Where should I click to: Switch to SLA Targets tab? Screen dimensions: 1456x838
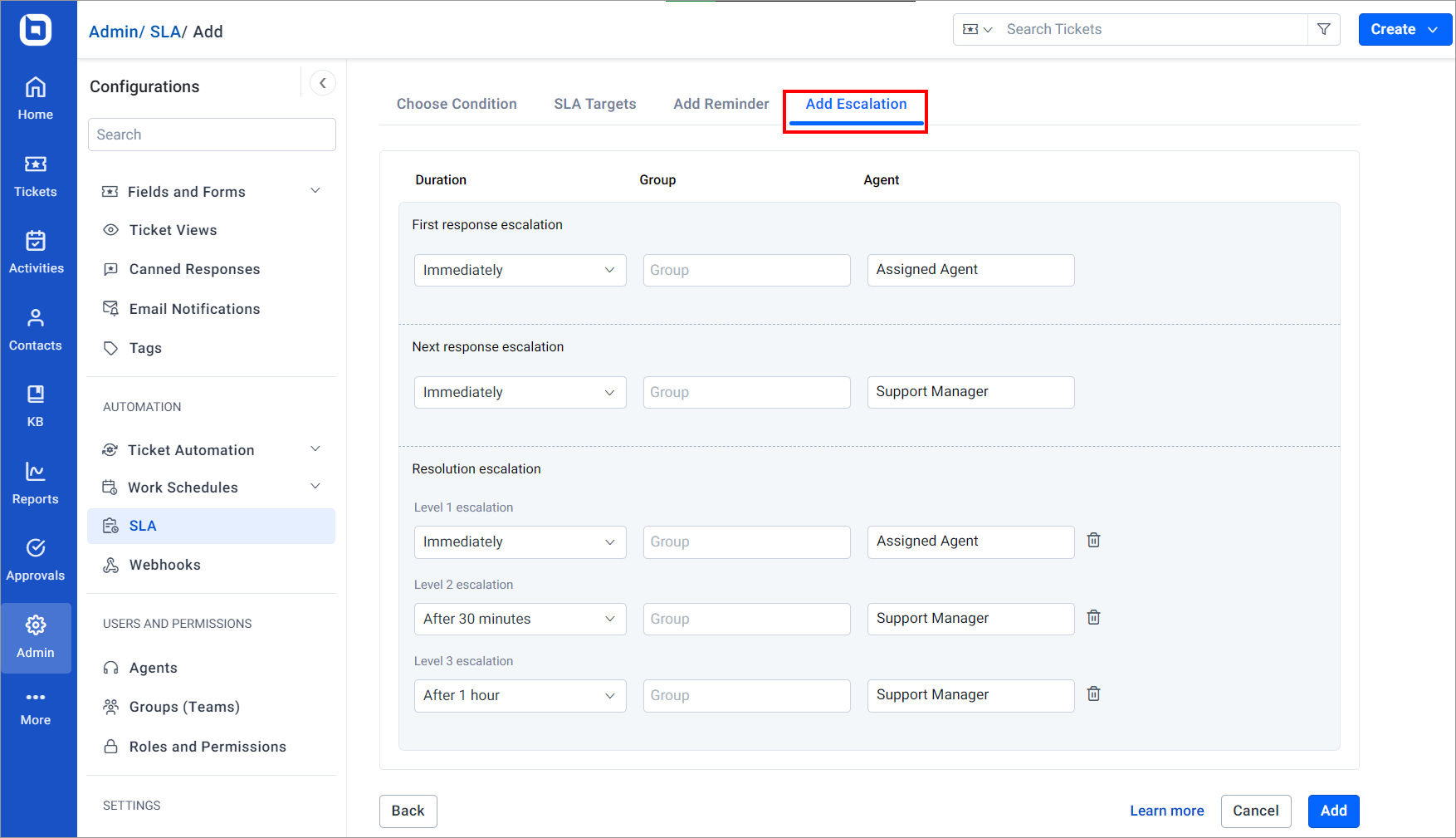(x=595, y=104)
